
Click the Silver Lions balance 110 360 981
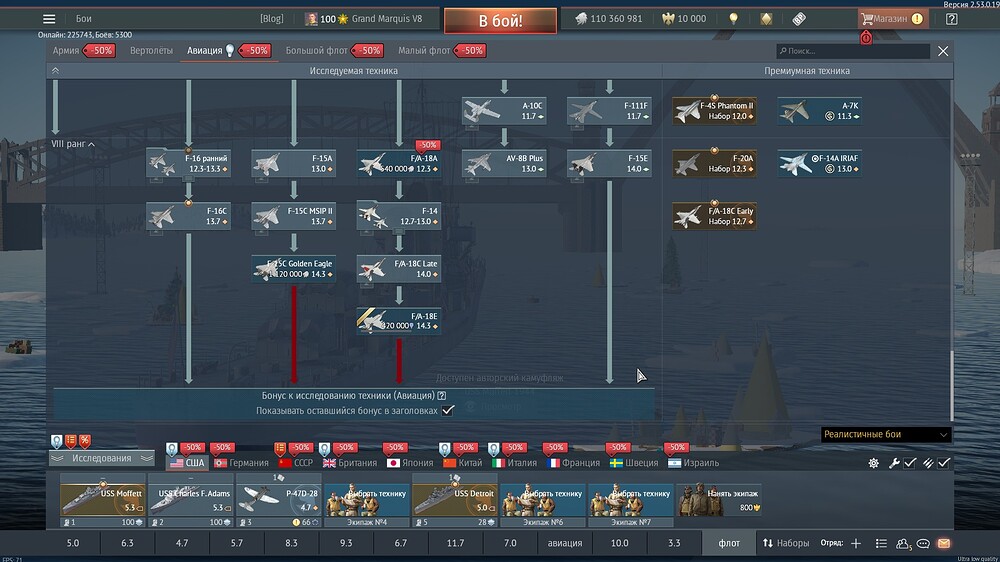point(608,19)
